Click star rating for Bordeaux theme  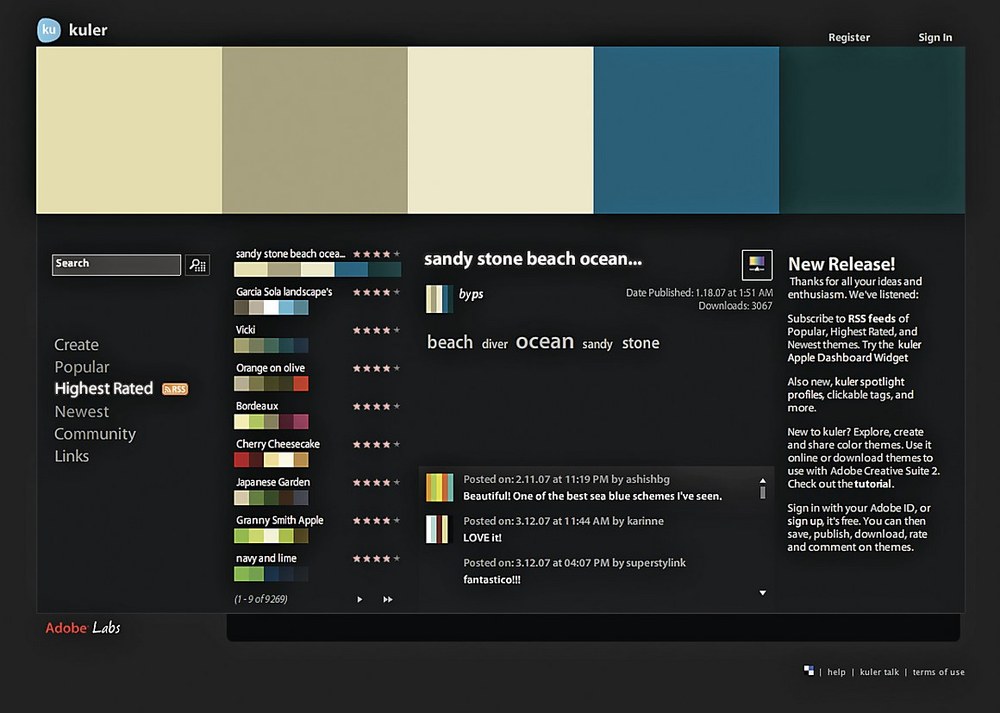click(x=376, y=407)
